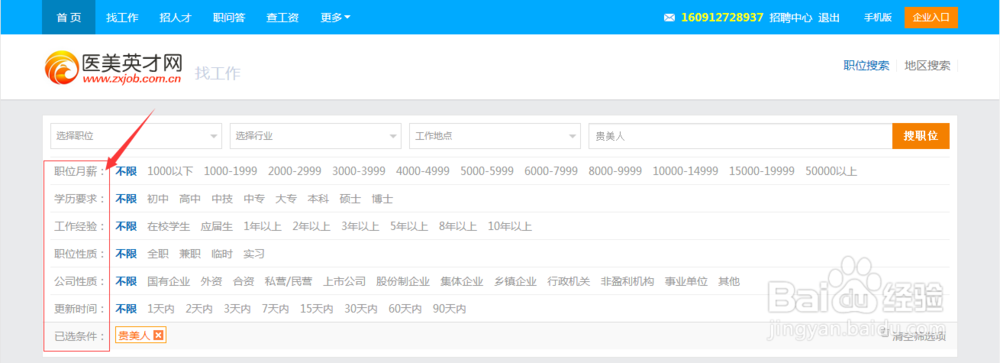
Task: Filter company type 国有企业
Action: pyautogui.click(x=168, y=281)
